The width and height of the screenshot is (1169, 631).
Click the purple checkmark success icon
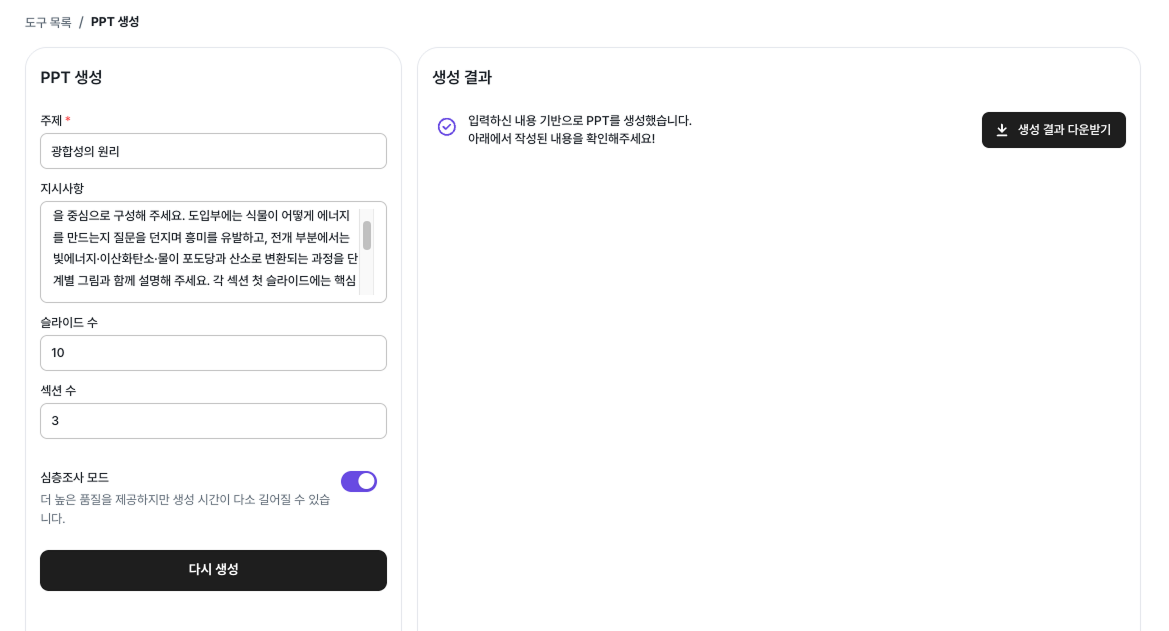click(446, 127)
